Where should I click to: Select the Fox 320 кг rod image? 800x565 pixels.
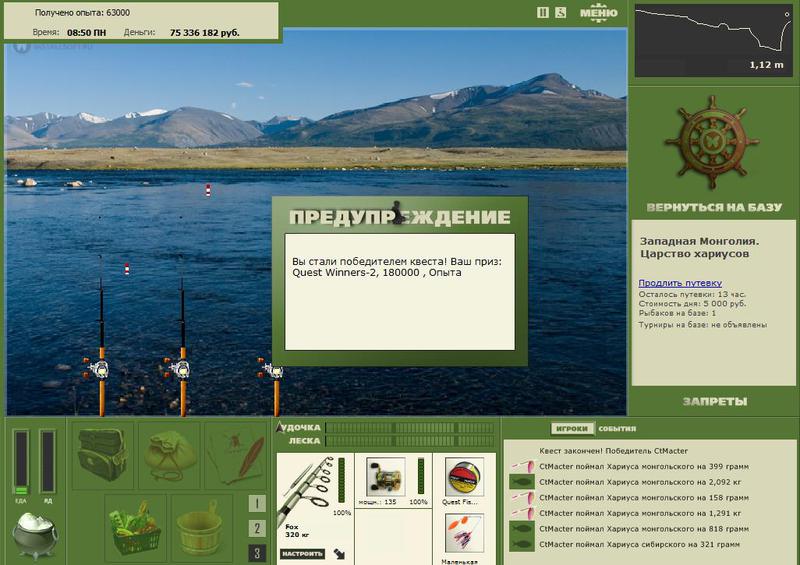coord(308,490)
